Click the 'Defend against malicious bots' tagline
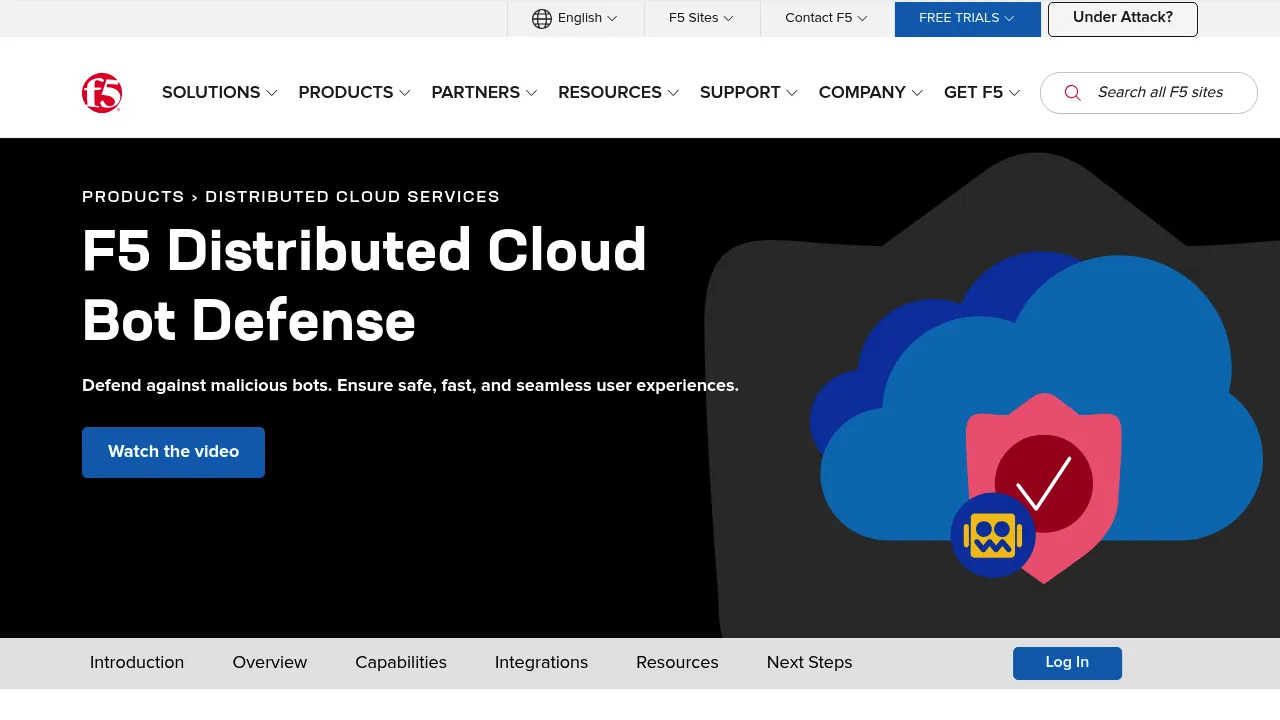Screen dimensions: 1280x720 pyautogui.click(x=410, y=385)
